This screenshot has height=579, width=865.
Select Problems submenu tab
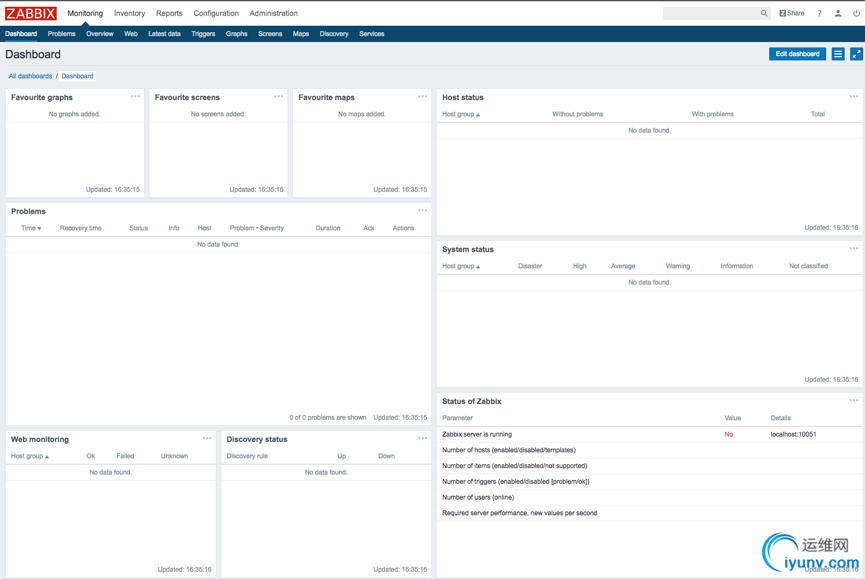tap(61, 34)
